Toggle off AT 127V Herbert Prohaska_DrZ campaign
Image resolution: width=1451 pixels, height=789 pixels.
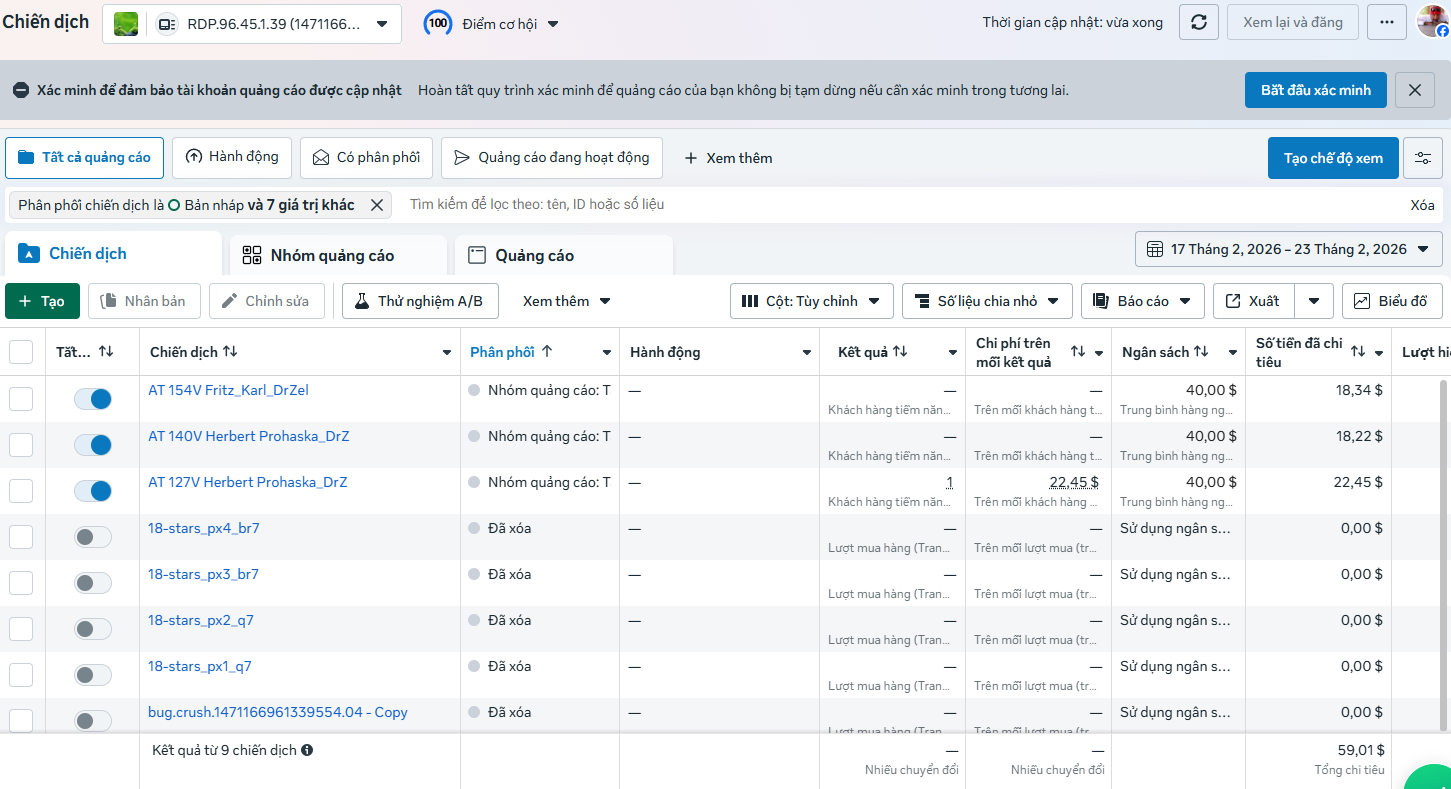93,491
